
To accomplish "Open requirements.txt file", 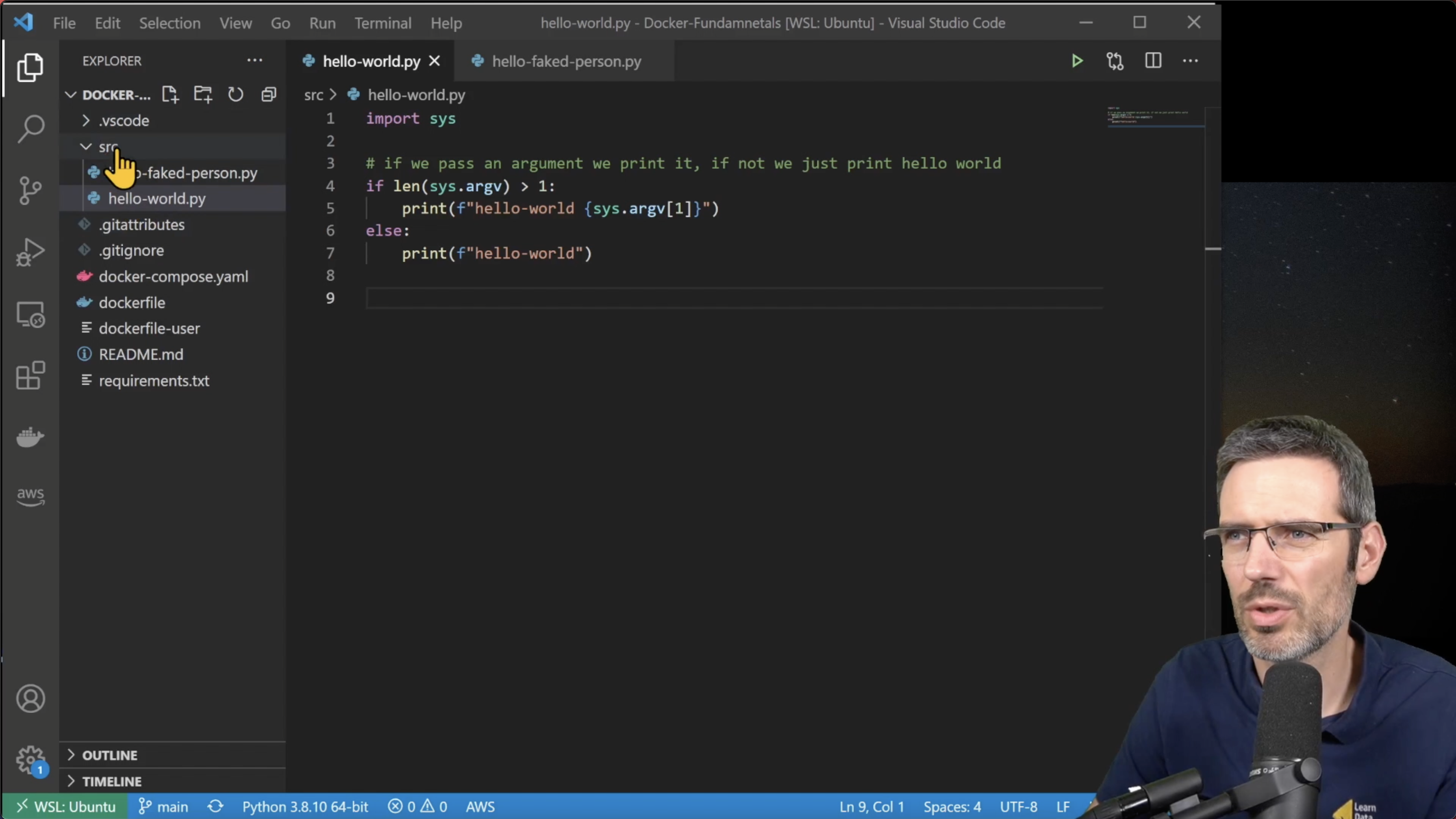I will coord(172,380).
